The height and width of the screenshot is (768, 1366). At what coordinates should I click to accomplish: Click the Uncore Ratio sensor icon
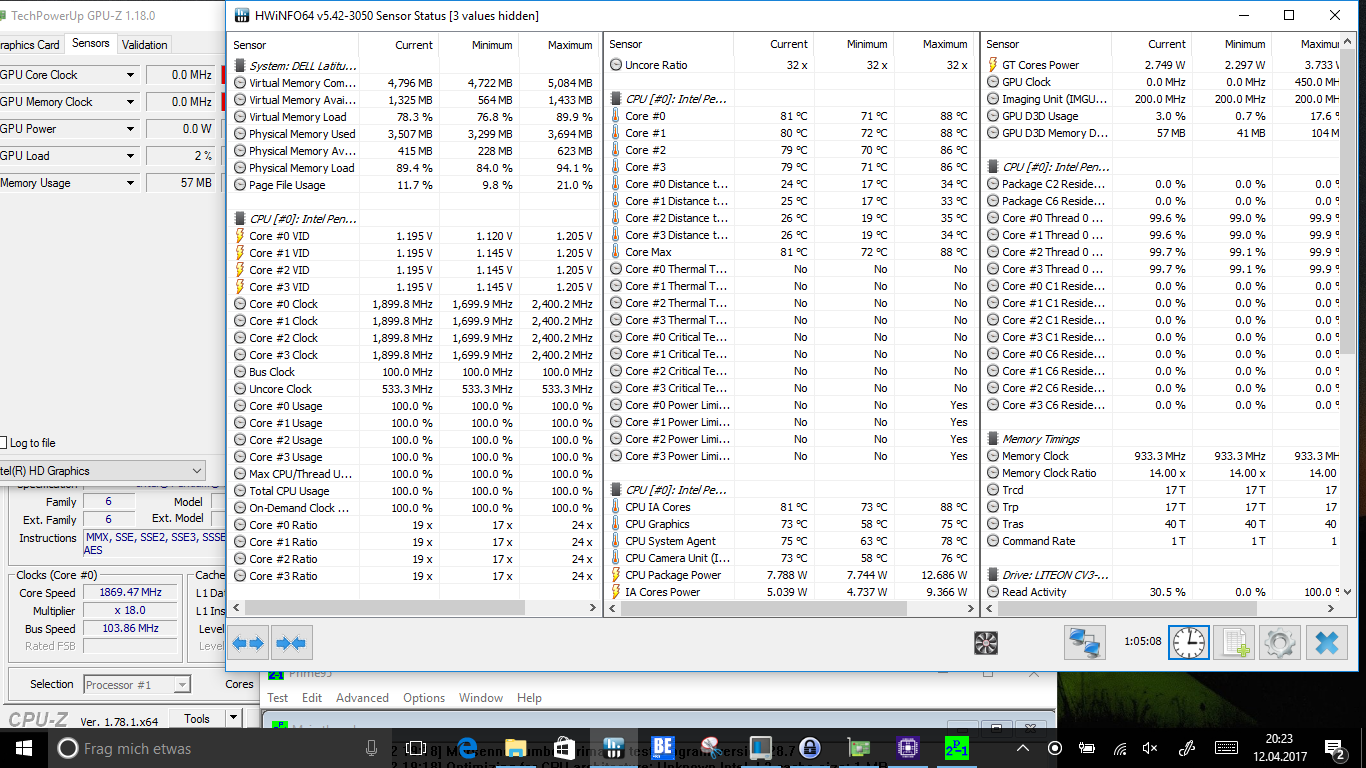(616, 65)
